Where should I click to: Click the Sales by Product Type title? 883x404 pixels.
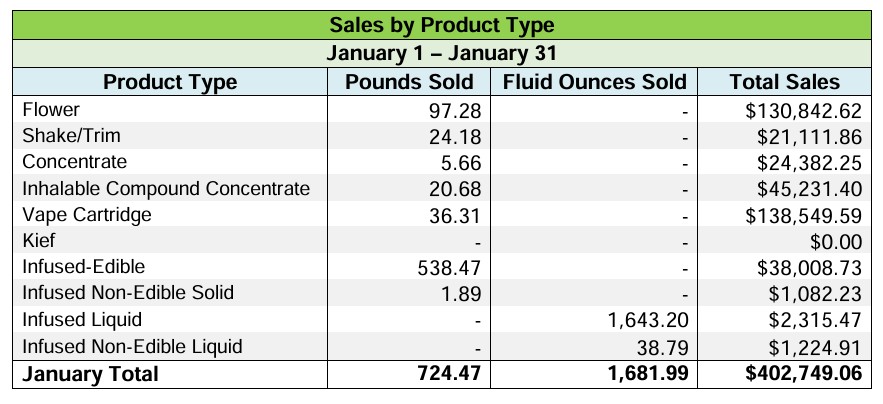[x=441, y=24]
